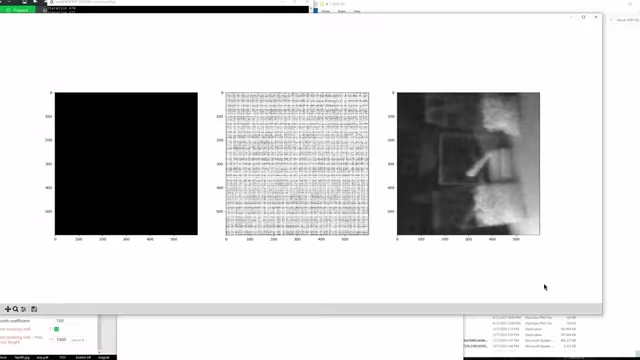Screen dimensions: 640x360
Task: Maximize the figure window
Action: pos(583,17)
